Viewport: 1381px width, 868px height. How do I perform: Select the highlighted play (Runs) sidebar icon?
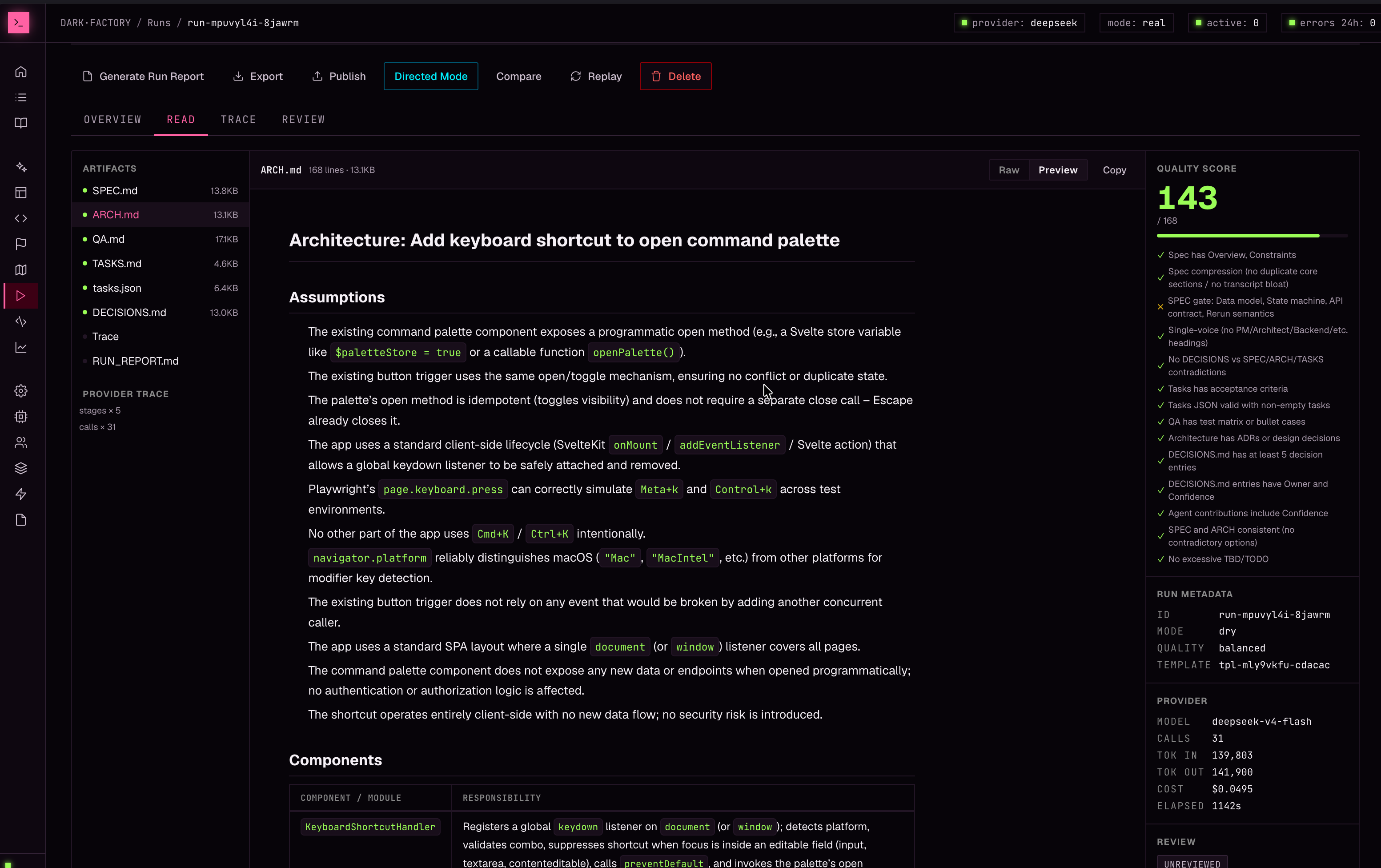click(x=20, y=295)
